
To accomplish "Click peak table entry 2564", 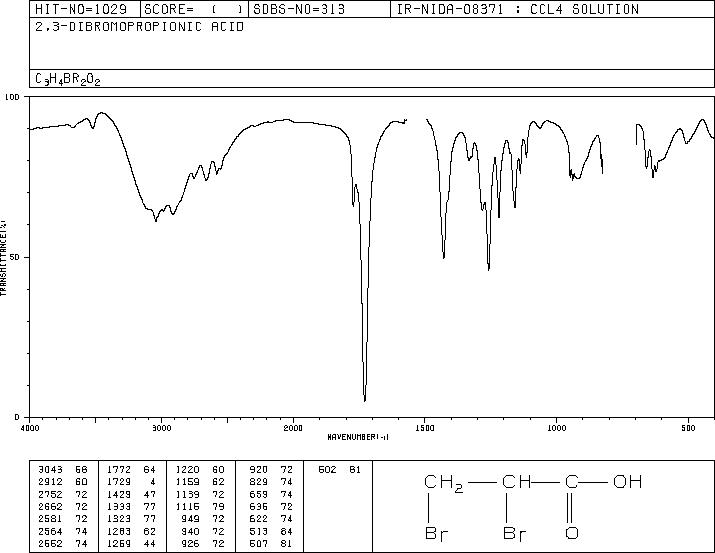I will pos(50,531).
